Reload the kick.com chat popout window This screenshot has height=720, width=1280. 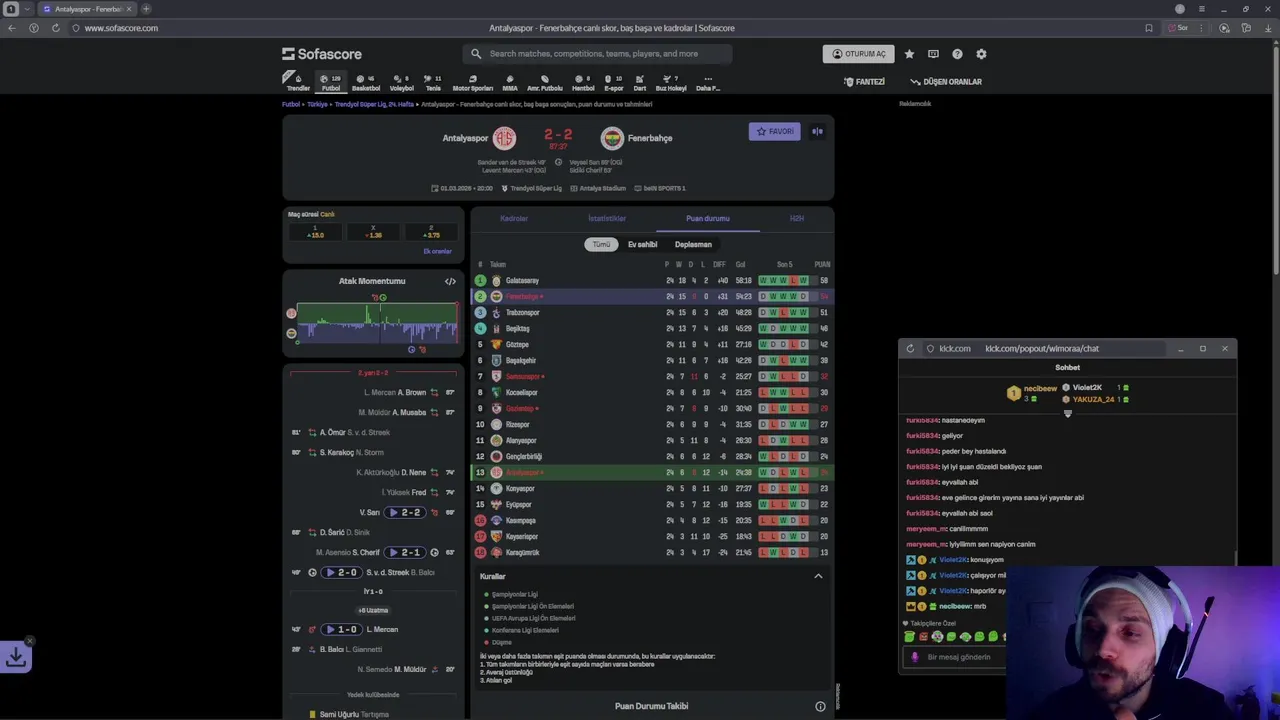910,348
